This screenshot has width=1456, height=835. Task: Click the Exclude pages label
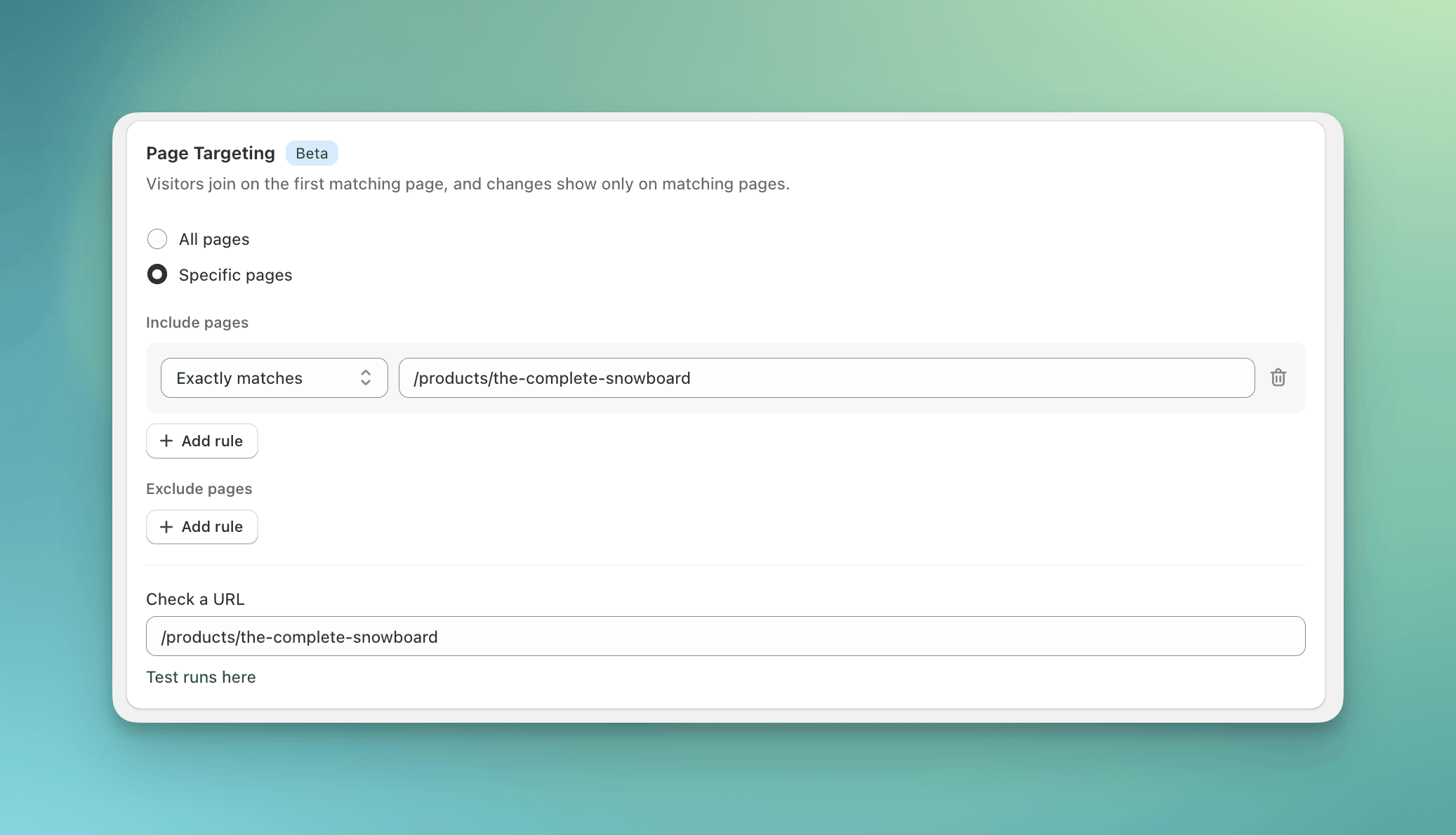pyautogui.click(x=199, y=489)
